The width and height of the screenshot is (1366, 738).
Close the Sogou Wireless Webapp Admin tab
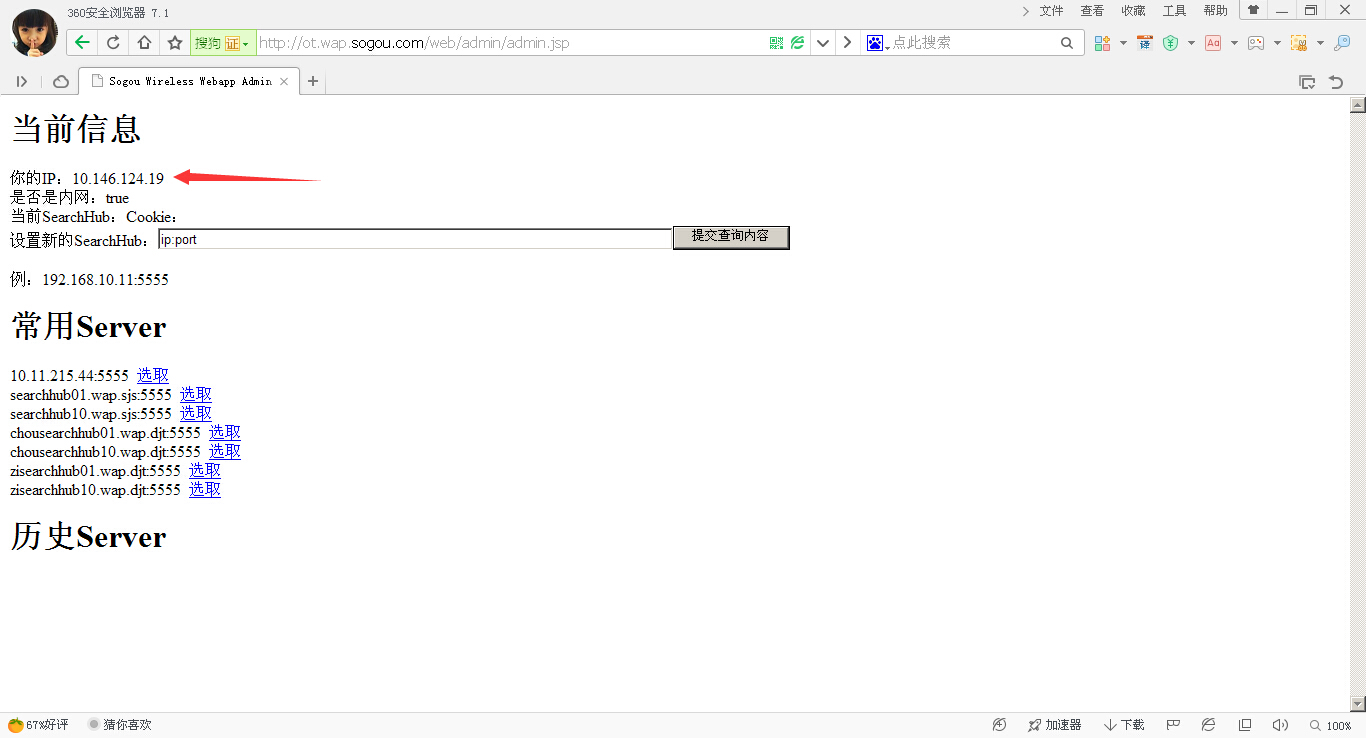click(x=284, y=82)
